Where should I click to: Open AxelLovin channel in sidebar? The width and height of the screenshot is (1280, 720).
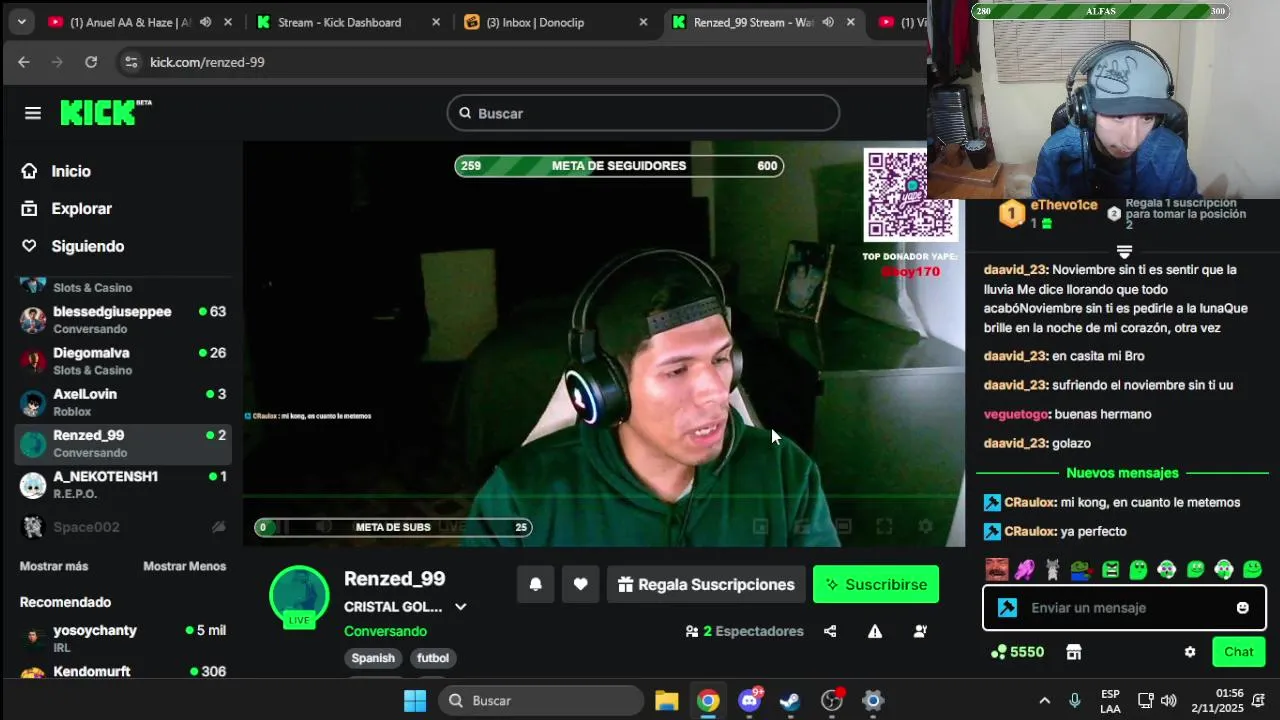[124, 402]
